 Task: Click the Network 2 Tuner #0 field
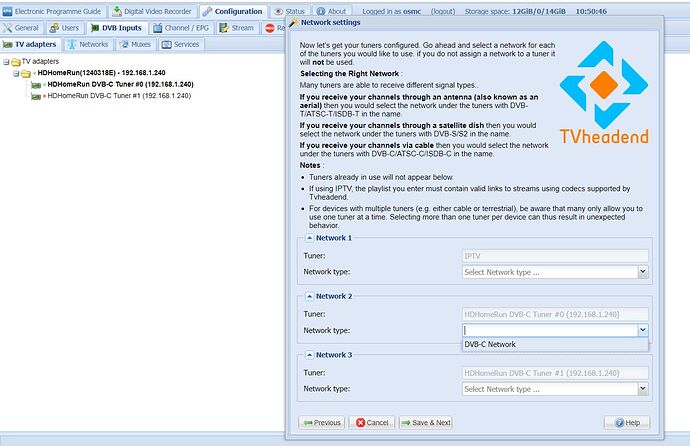point(555,314)
